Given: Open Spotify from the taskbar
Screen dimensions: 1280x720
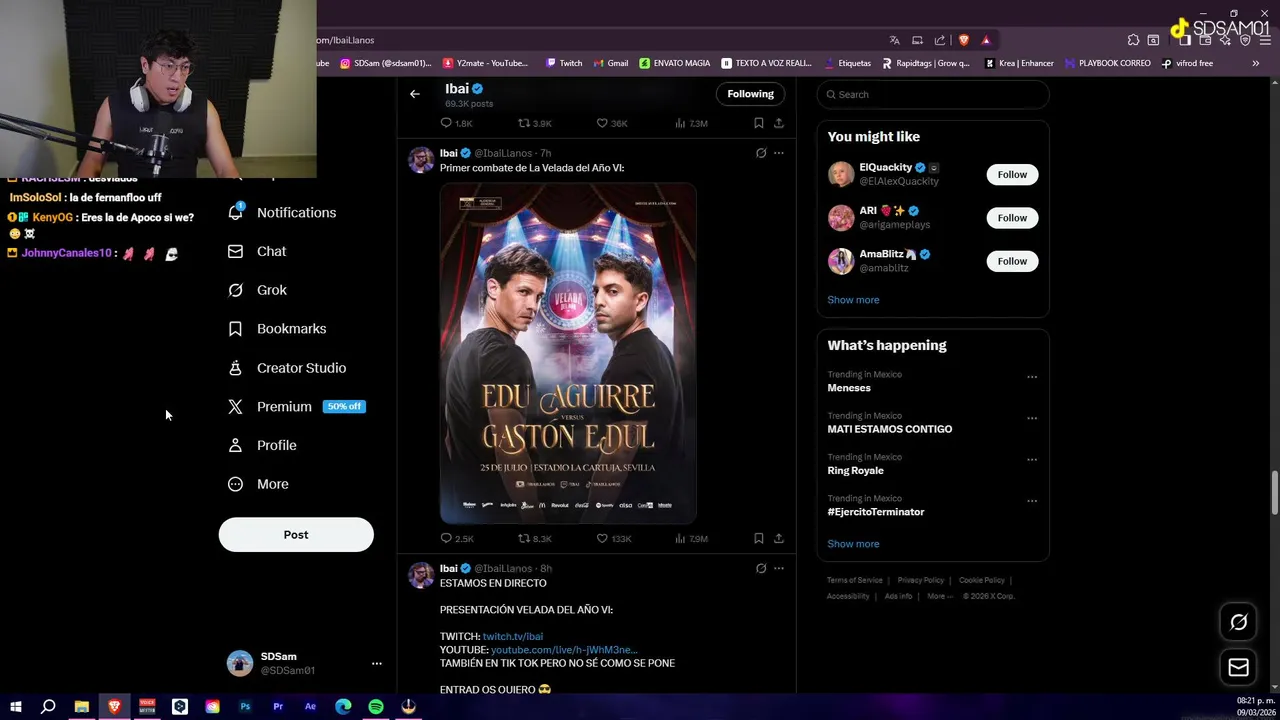Looking at the screenshot, I should (x=376, y=706).
